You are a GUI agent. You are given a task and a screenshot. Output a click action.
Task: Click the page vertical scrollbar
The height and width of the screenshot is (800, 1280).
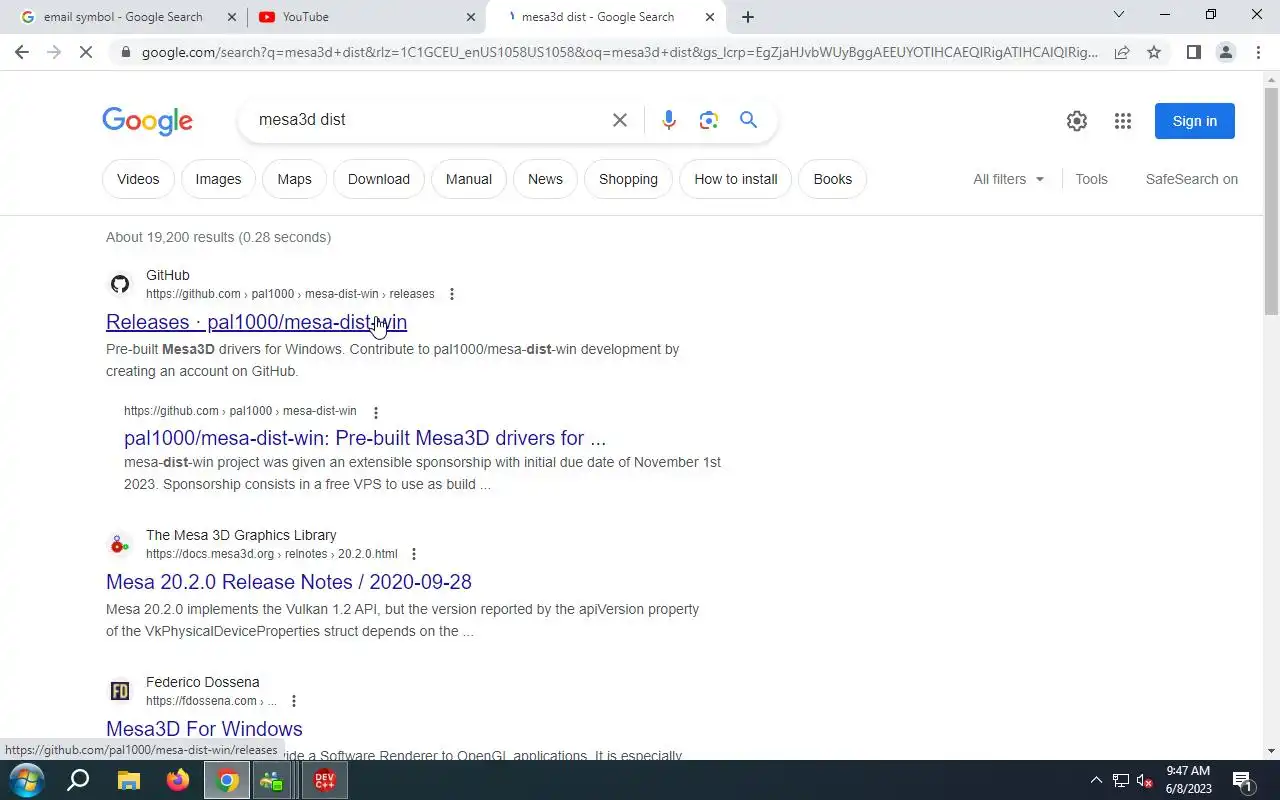coord(1271,200)
